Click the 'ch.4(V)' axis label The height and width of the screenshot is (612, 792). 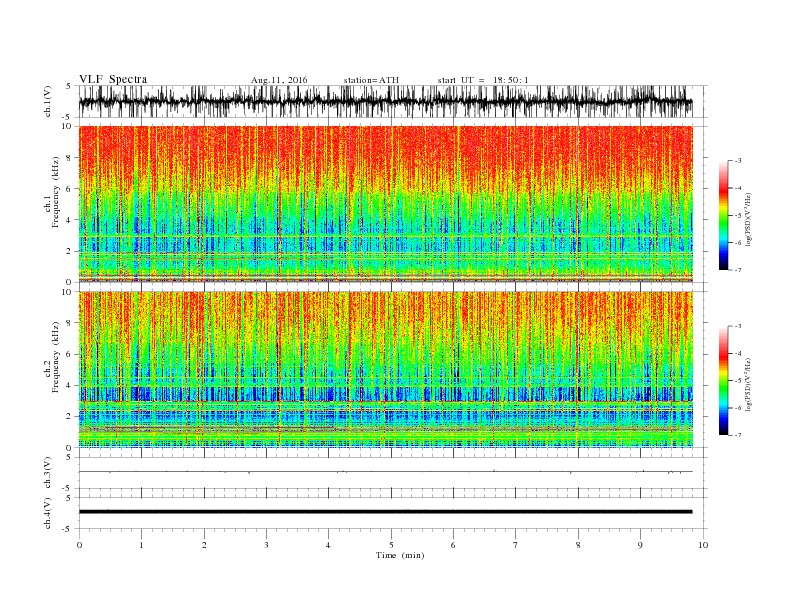tap(48, 513)
